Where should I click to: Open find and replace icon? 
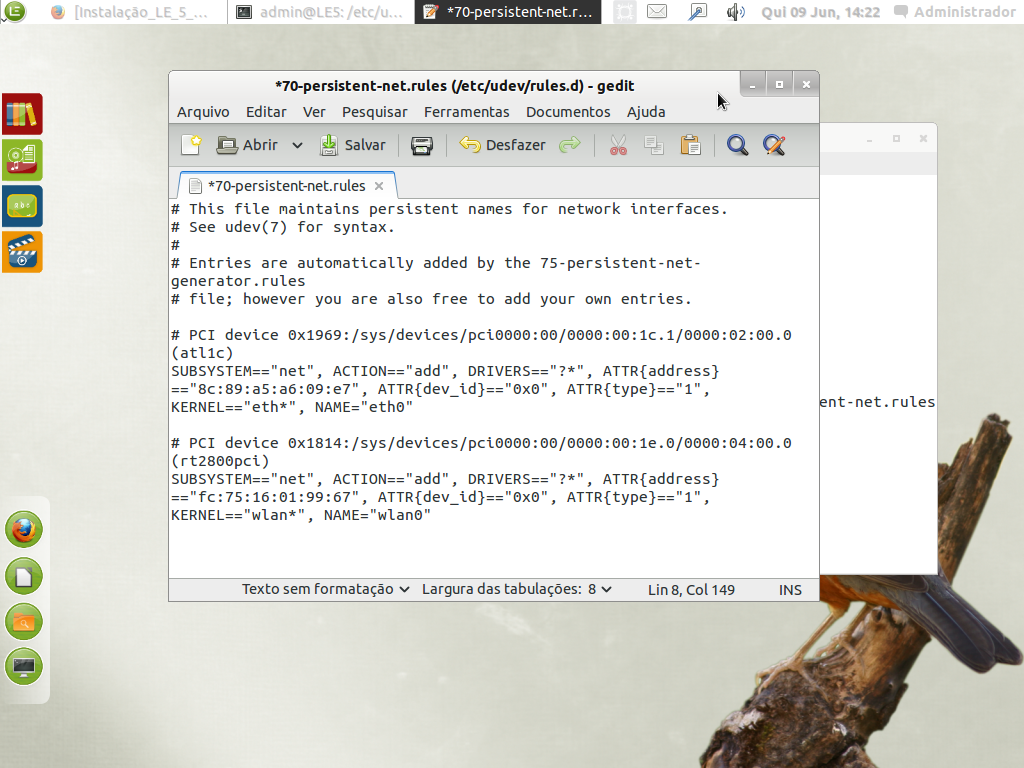[774, 145]
